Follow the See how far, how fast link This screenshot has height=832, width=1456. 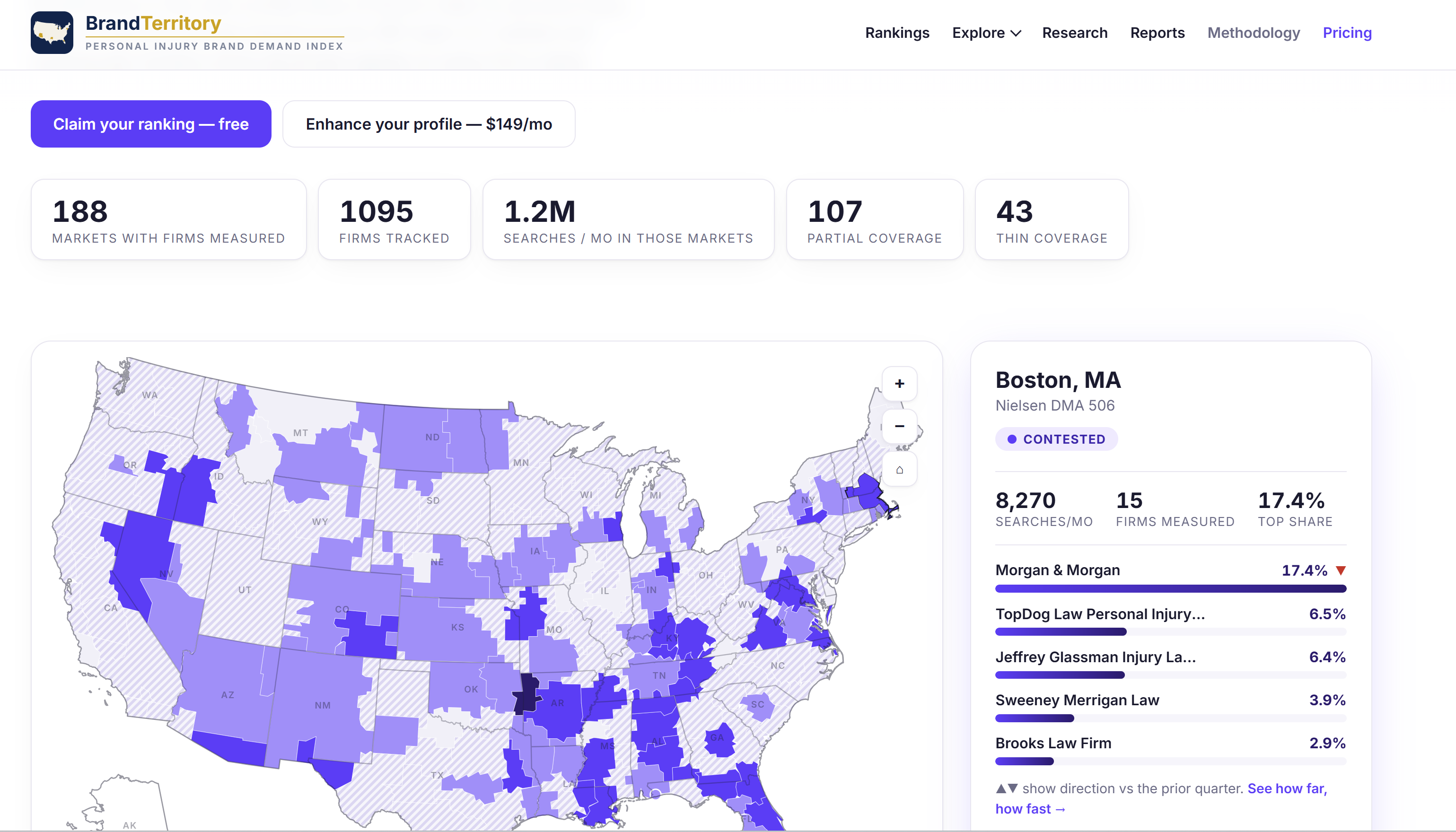coord(1160,798)
